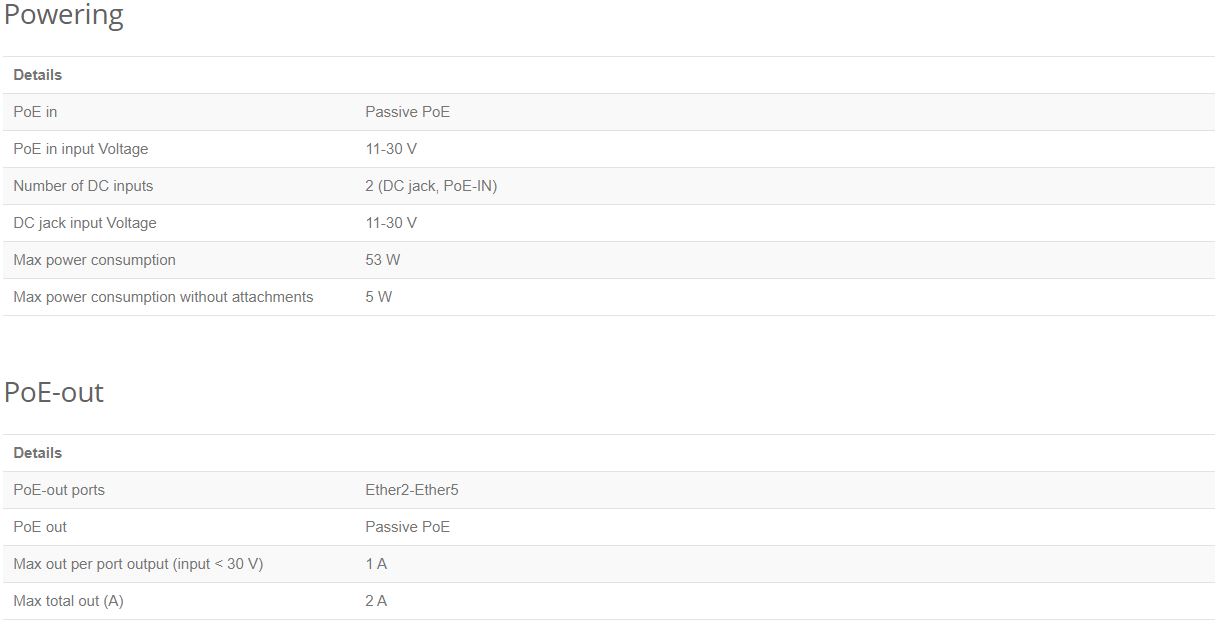Click the 11-30 V value for DC jack

391,223
